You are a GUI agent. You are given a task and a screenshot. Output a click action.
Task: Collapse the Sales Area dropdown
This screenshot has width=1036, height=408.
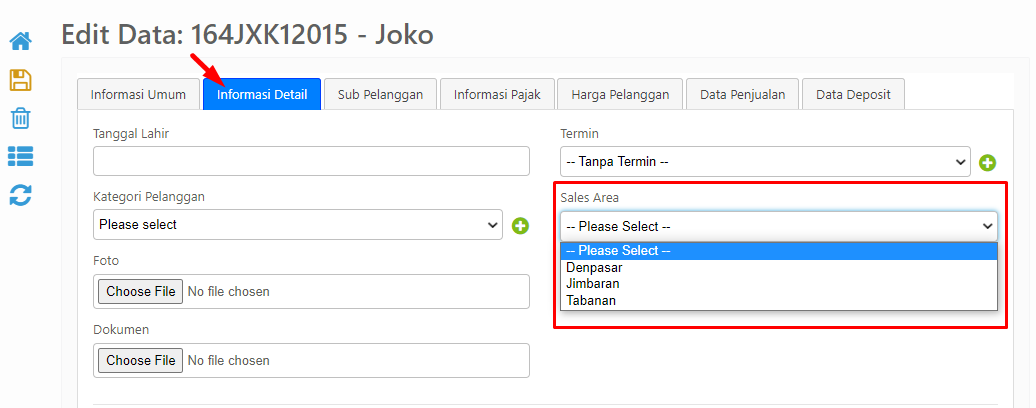[779, 226]
